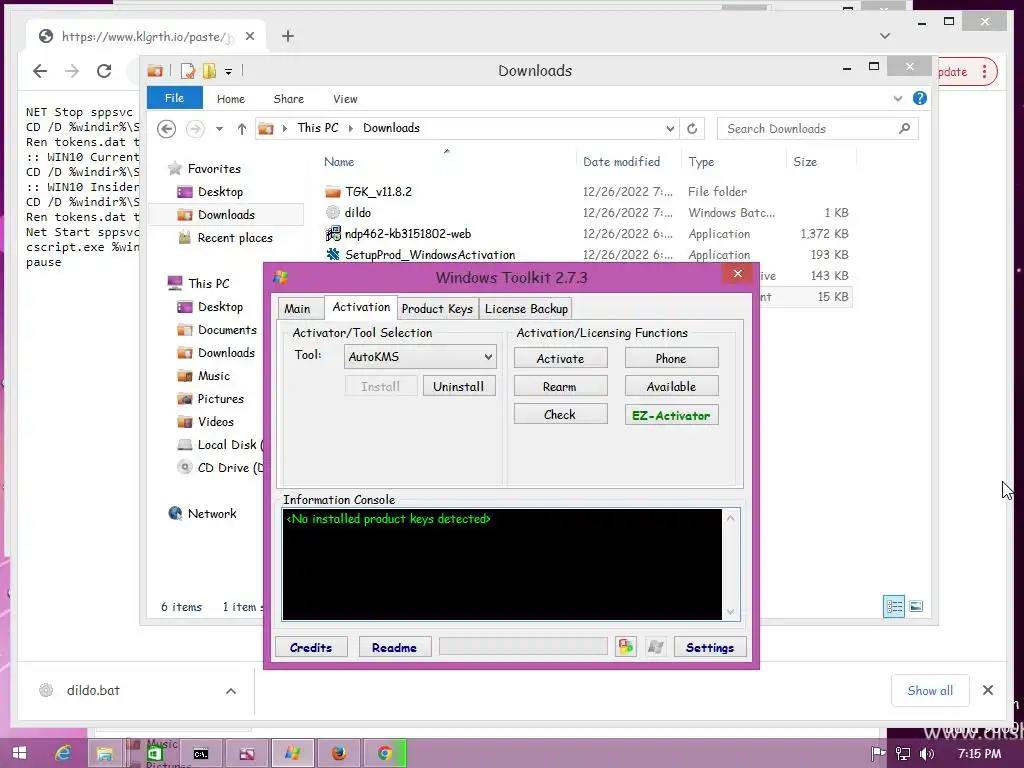Click the Explorer Up one level arrow

pos(242,129)
